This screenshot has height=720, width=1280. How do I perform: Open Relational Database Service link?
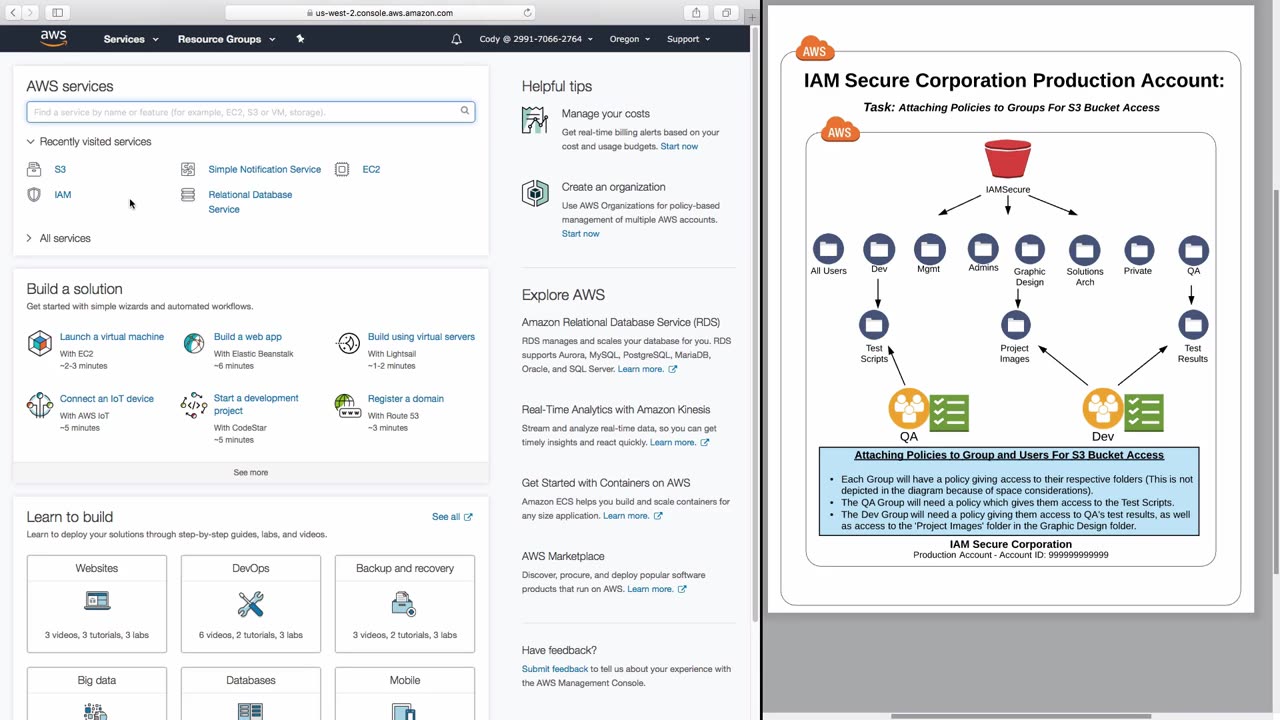point(250,202)
